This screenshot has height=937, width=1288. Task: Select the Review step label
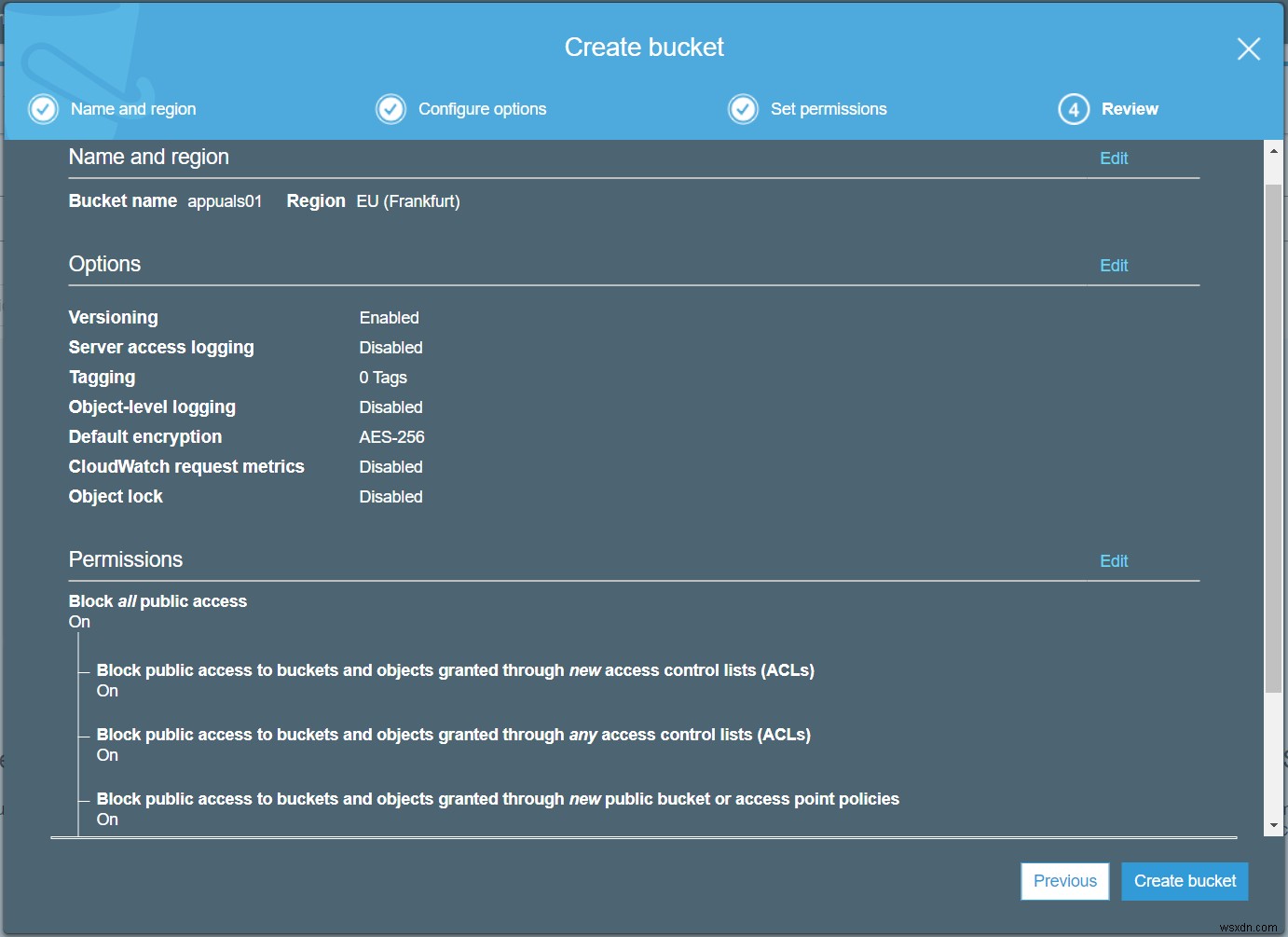1130,109
